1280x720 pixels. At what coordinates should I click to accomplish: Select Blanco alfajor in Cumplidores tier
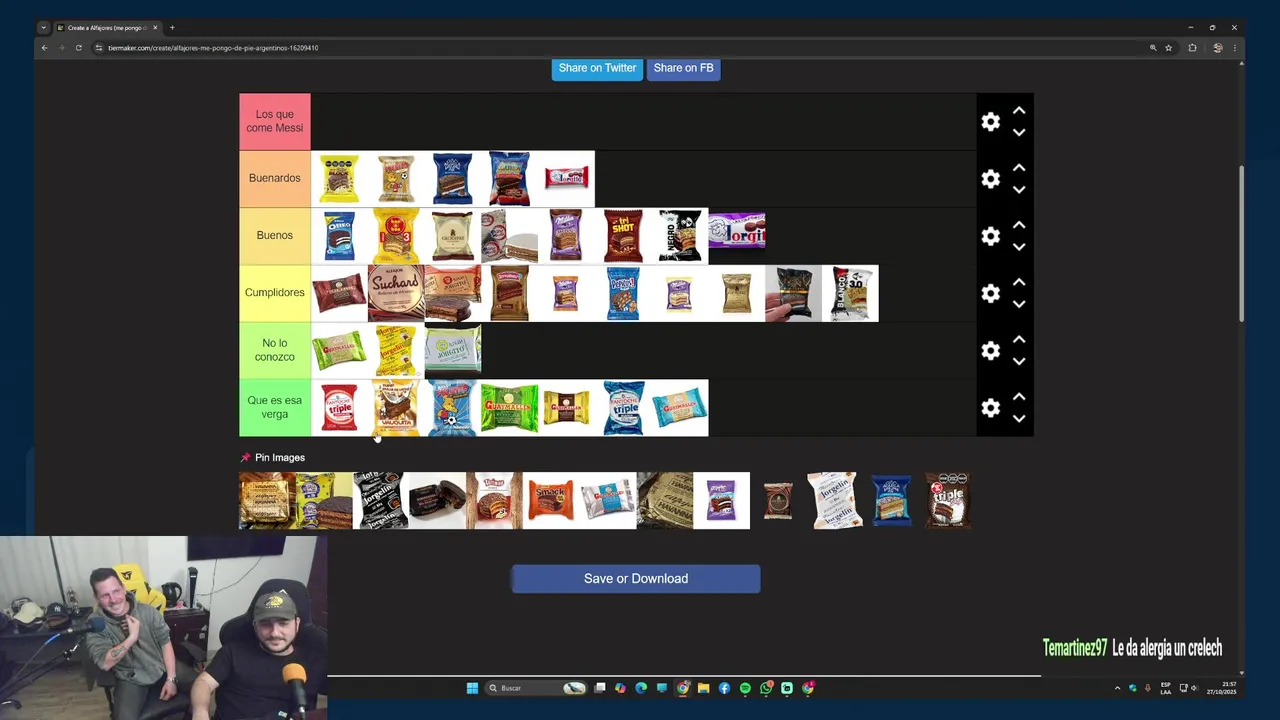point(850,293)
